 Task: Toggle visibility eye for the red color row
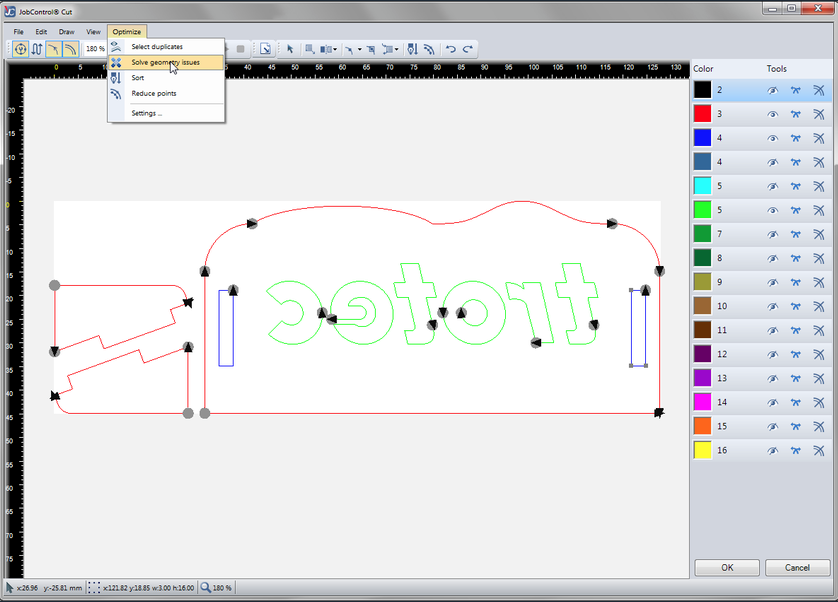tap(773, 114)
